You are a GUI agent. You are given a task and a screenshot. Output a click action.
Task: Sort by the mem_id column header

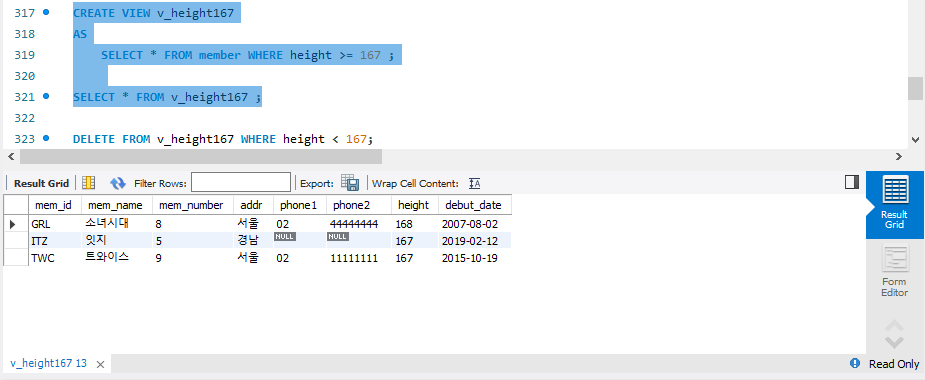(x=53, y=205)
